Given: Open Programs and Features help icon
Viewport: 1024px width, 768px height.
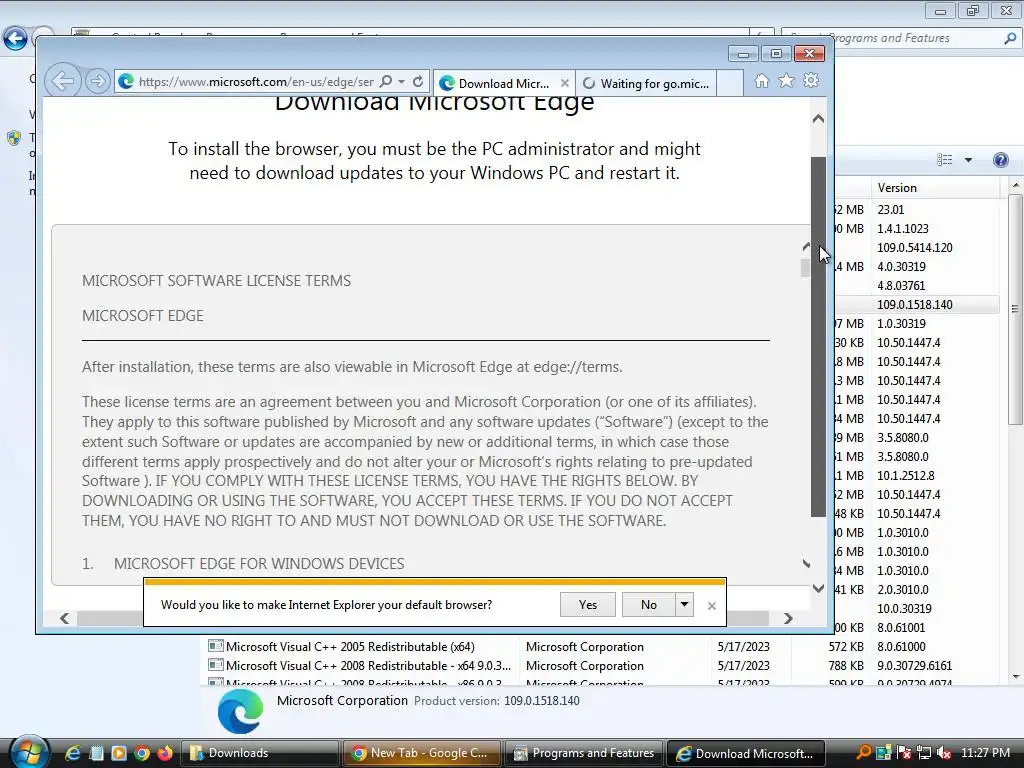Looking at the screenshot, I should 1000,160.
